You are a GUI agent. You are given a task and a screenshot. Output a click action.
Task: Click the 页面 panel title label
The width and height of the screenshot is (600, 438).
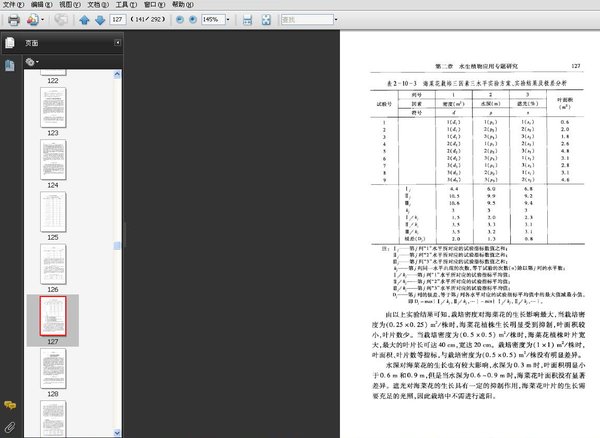coord(31,43)
